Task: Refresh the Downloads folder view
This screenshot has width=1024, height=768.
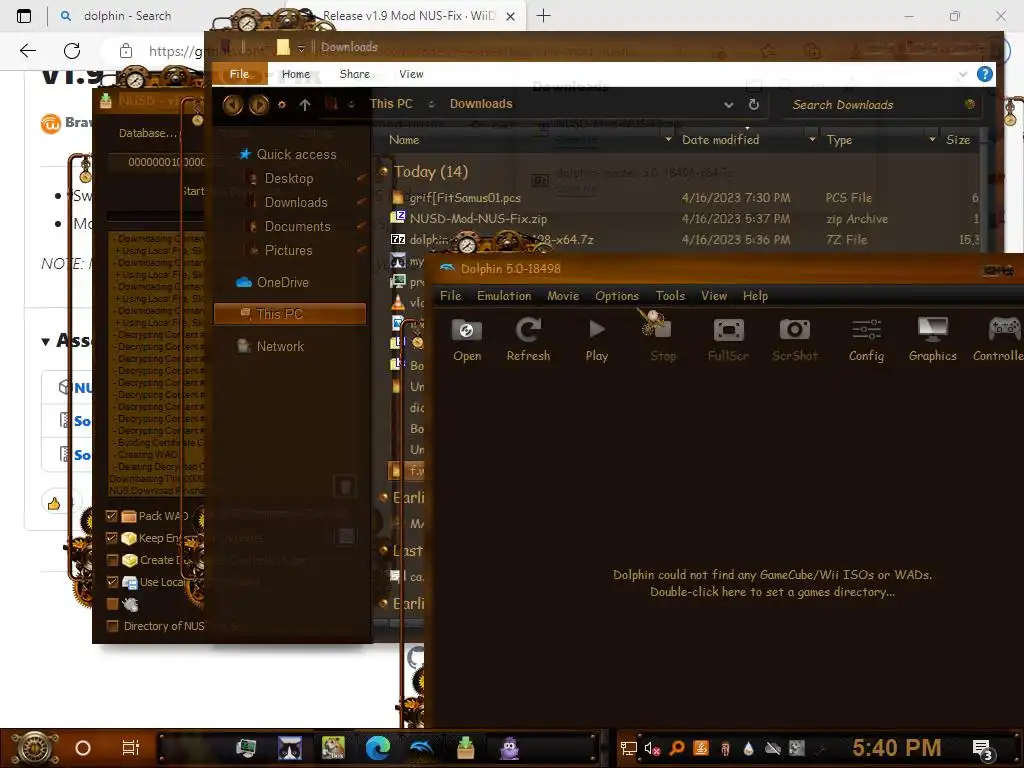Action: click(754, 104)
